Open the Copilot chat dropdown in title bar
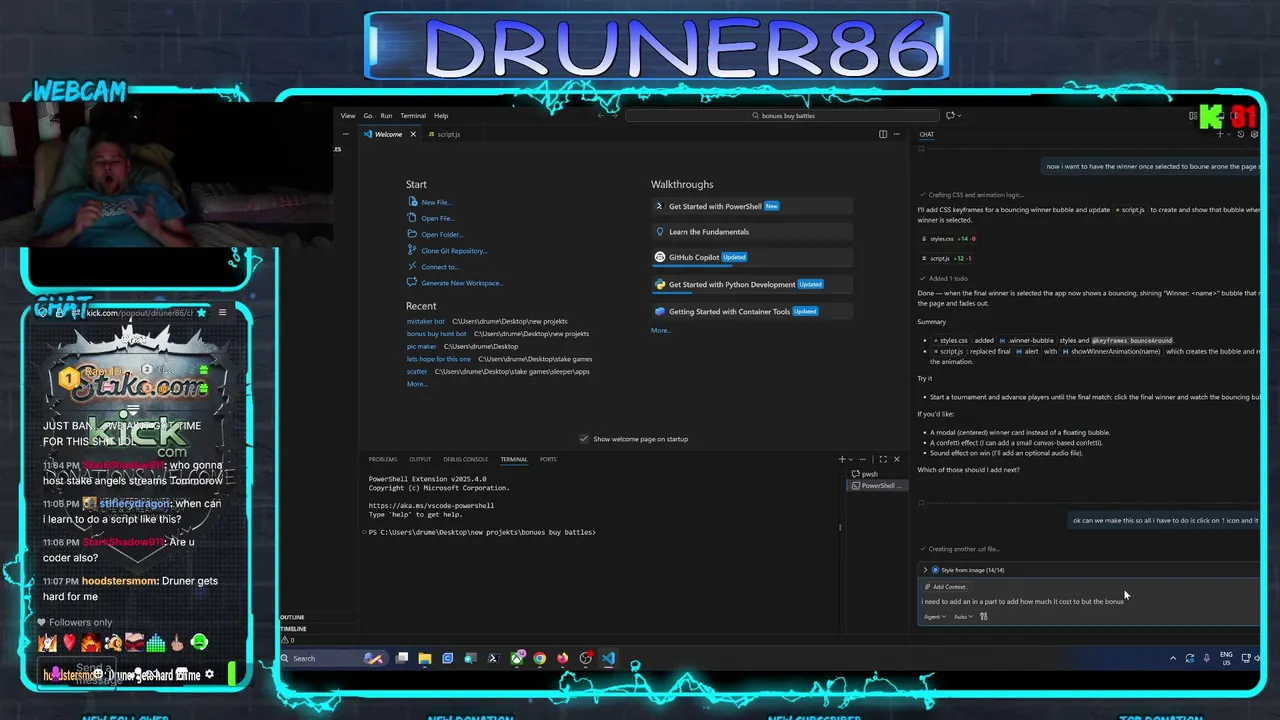The image size is (1280, 720). 959,115
